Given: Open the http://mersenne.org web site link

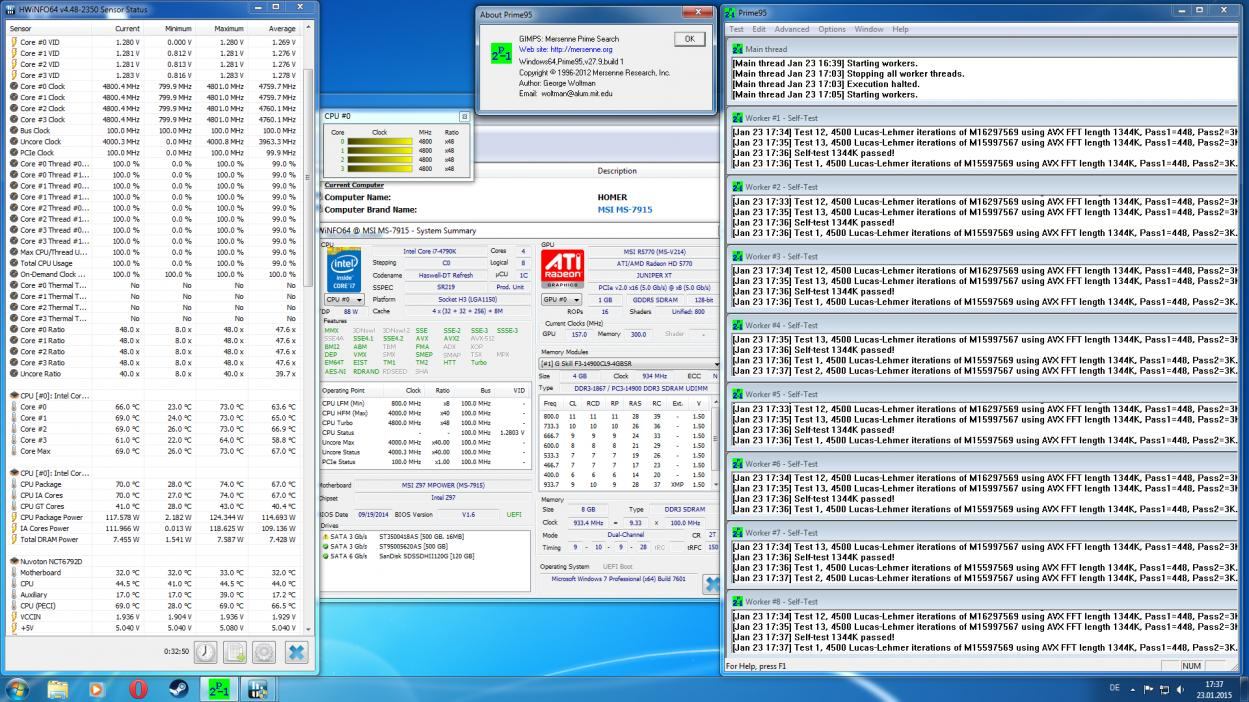Looking at the screenshot, I should pos(581,49).
